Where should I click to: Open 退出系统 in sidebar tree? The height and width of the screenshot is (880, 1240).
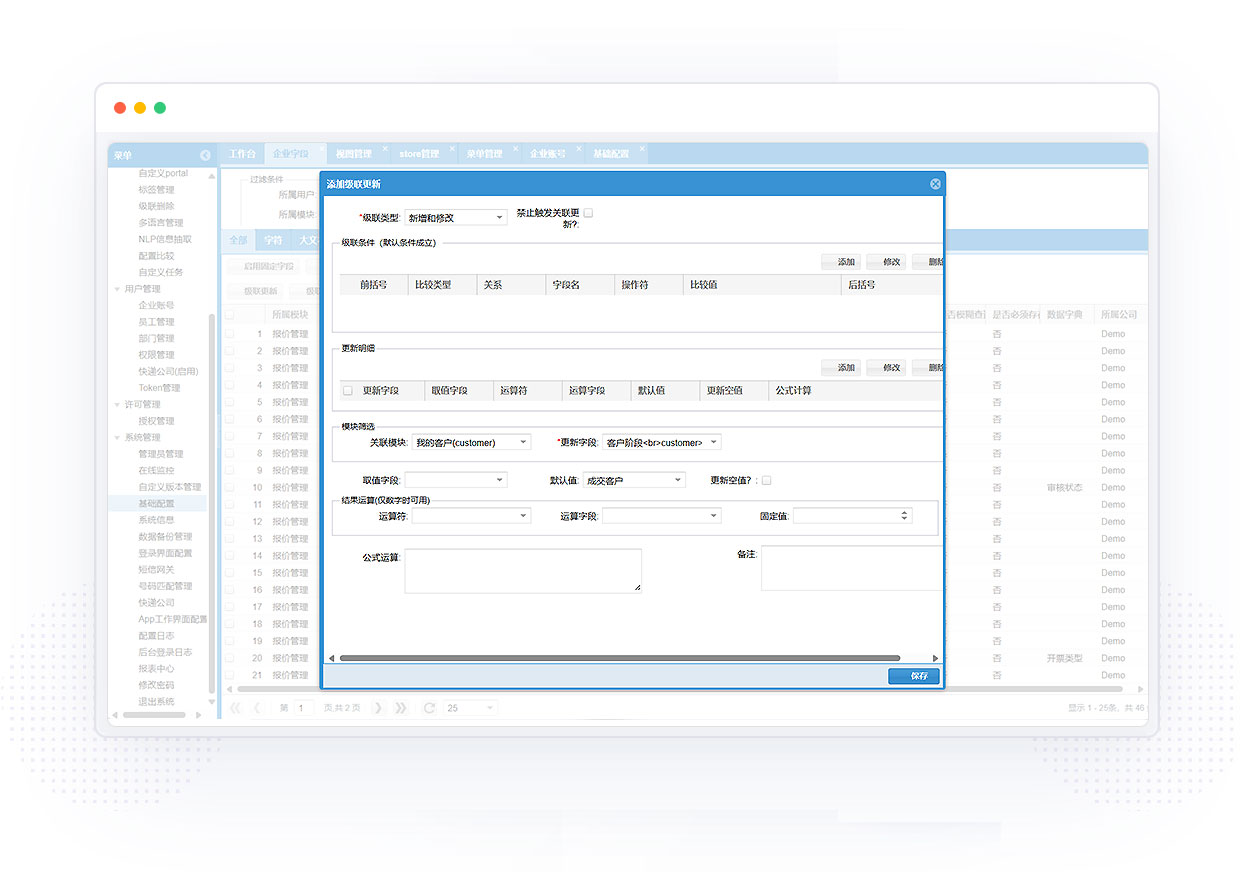156,701
